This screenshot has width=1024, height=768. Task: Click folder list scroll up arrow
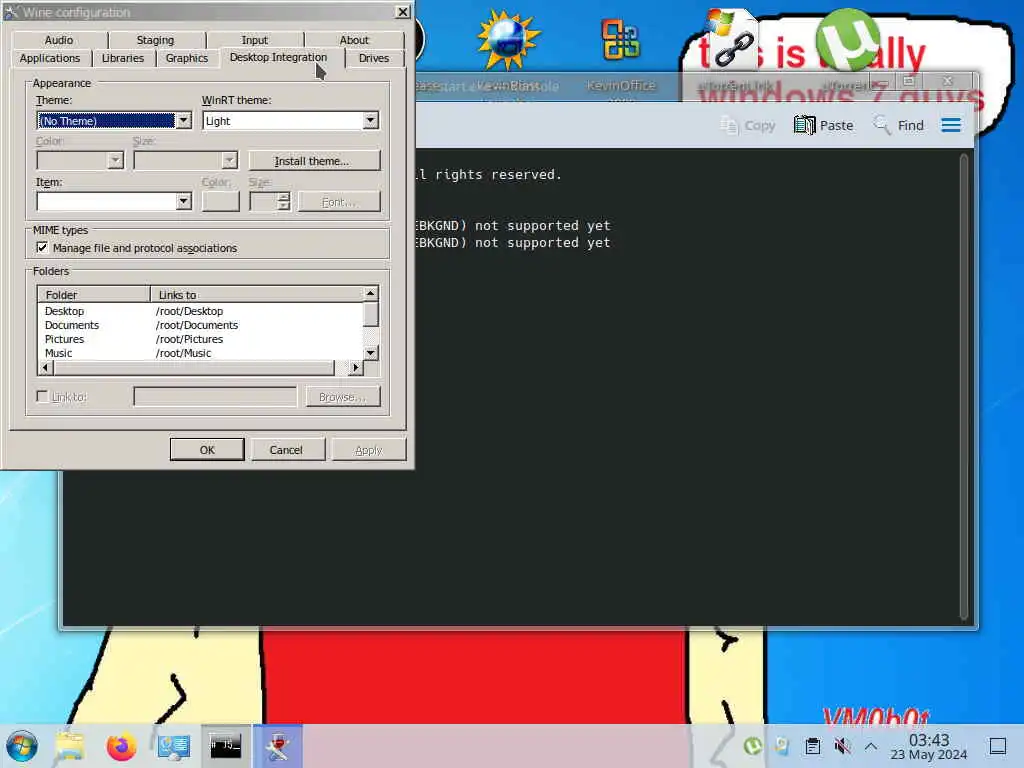tap(370, 294)
